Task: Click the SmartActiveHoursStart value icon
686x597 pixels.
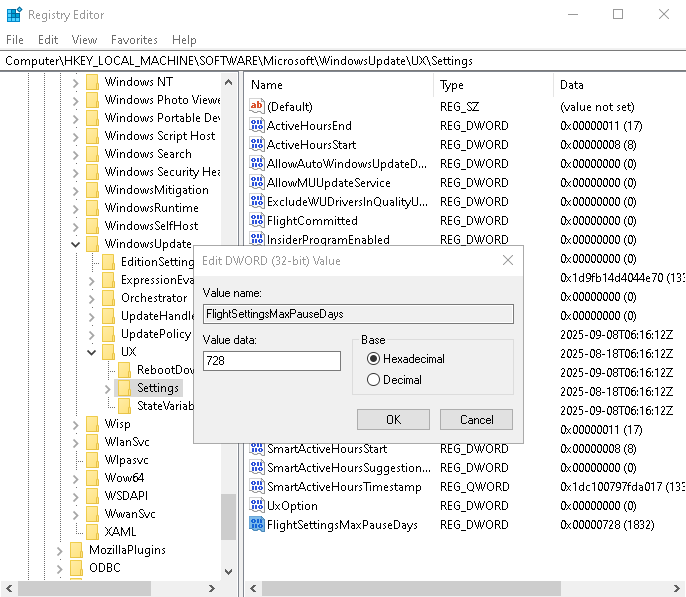Action: pos(256,449)
